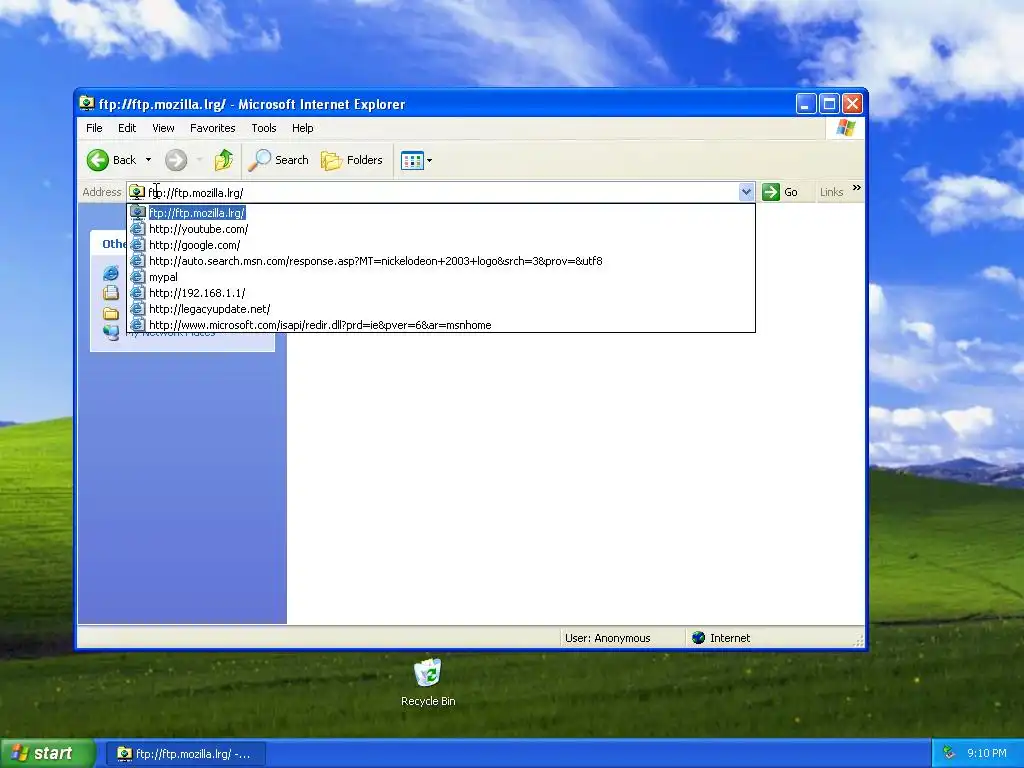This screenshot has height=768, width=1024.
Task: Click the green Go button
Action: [780, 192]
